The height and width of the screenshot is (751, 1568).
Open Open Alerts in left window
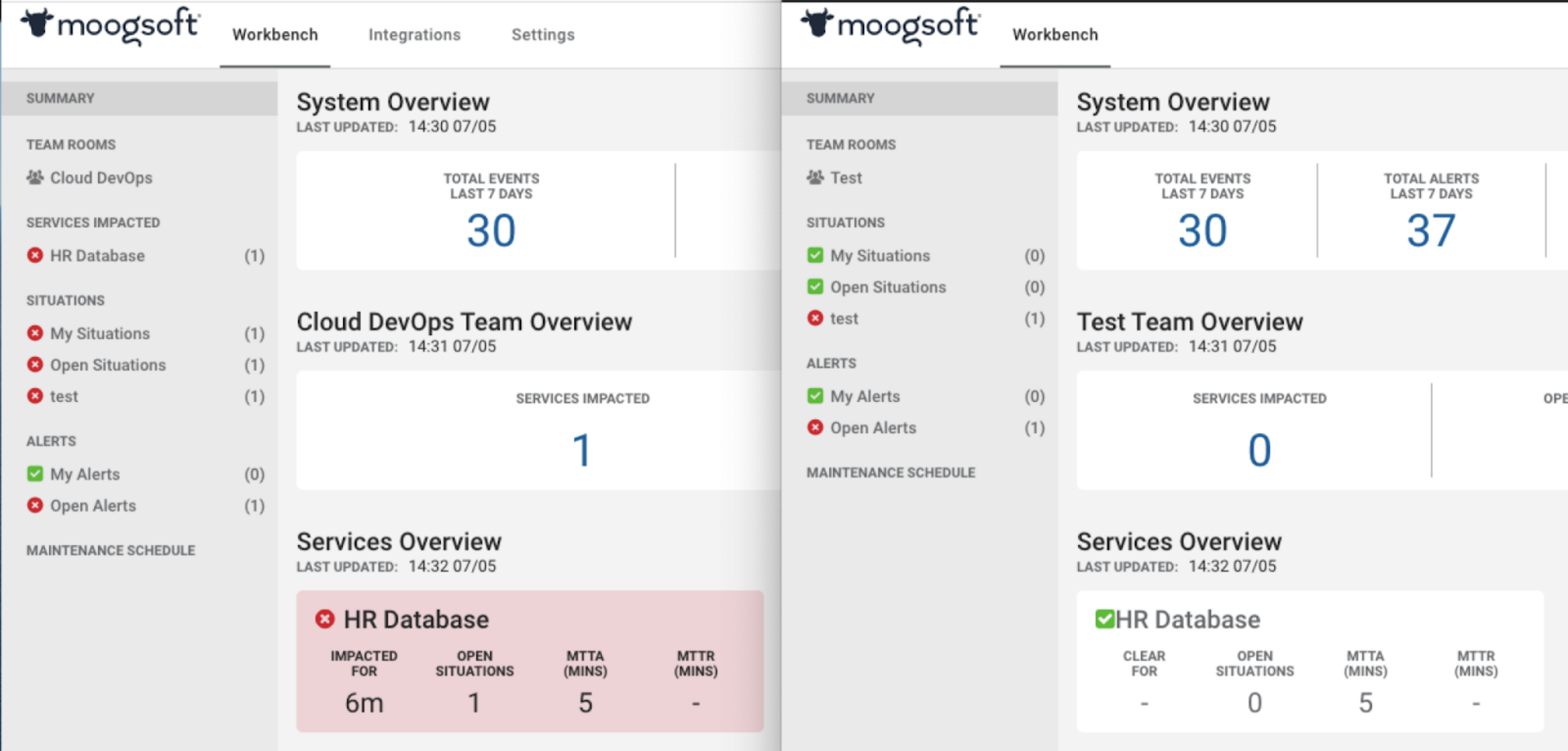93,506
